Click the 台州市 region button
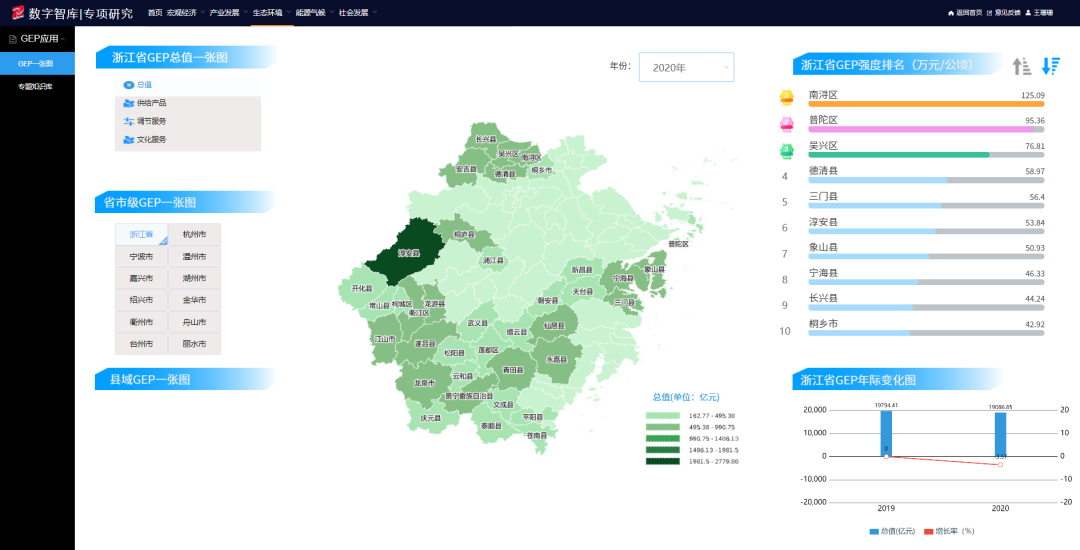This screenshot has width=1080, height=550. click(141, 343)
